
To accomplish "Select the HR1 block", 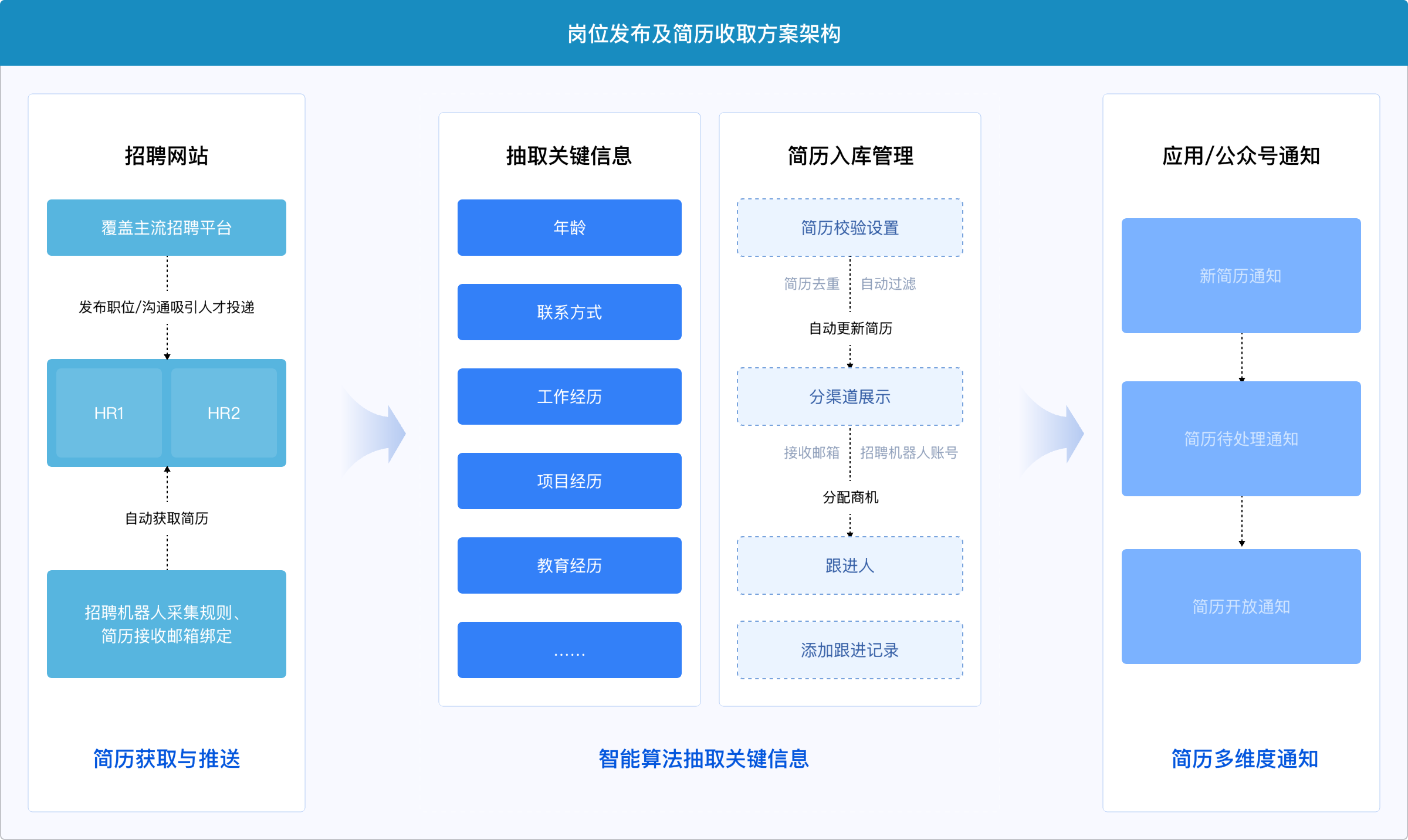I will 109,413.
